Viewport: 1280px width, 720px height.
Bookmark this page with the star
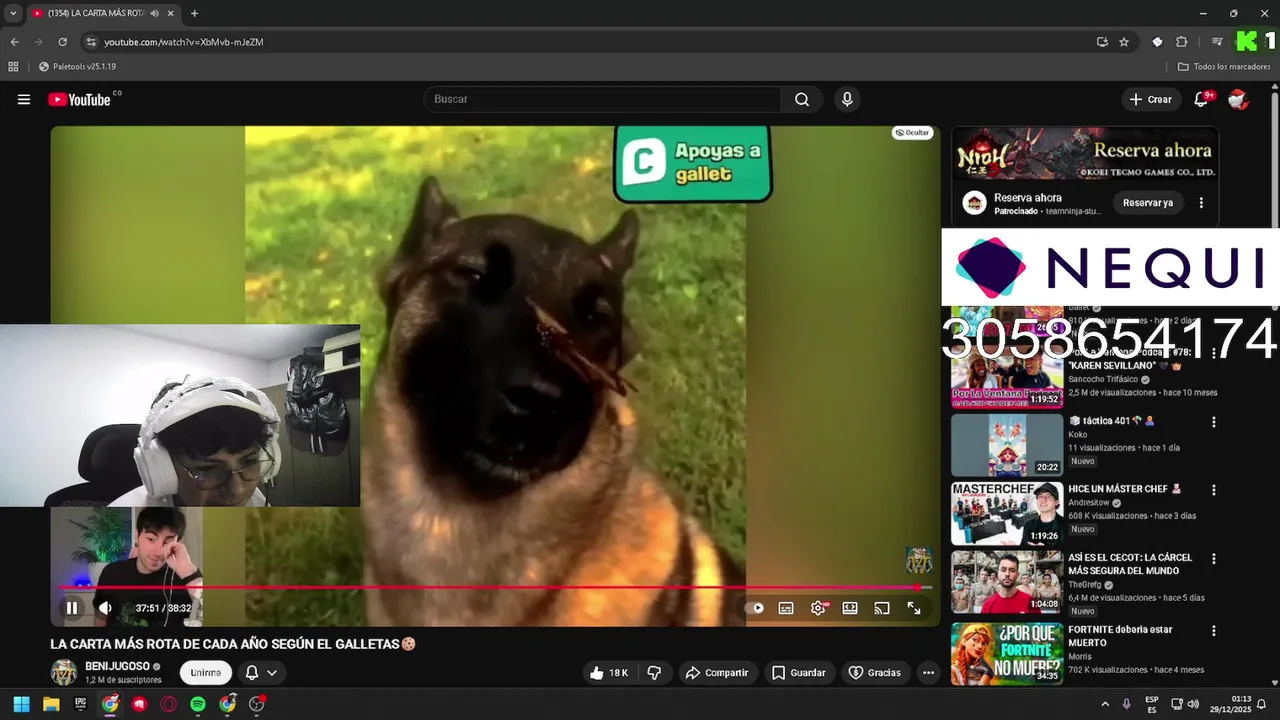pyautogui.click(x=1124, y=42)
